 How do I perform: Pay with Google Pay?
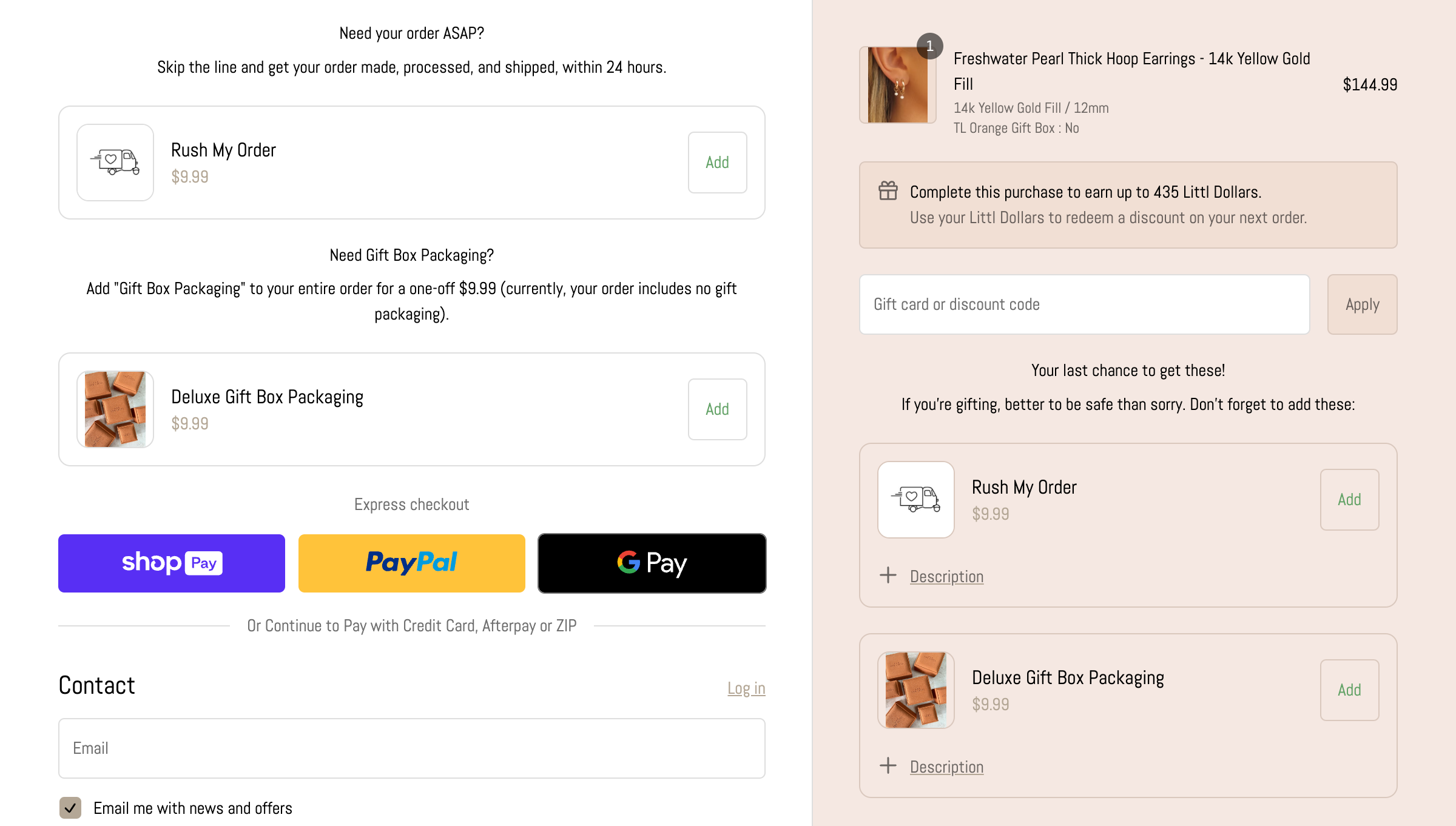pyautogui.click(x=652, y=563)
